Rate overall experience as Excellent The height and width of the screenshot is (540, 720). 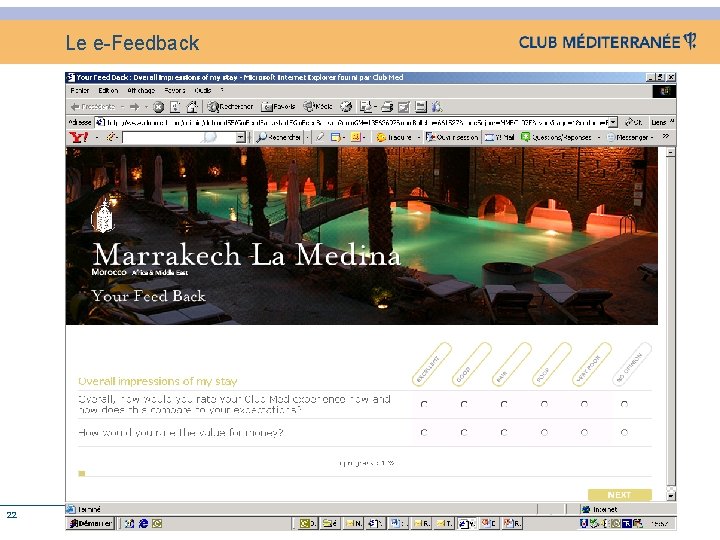point(424,404)
